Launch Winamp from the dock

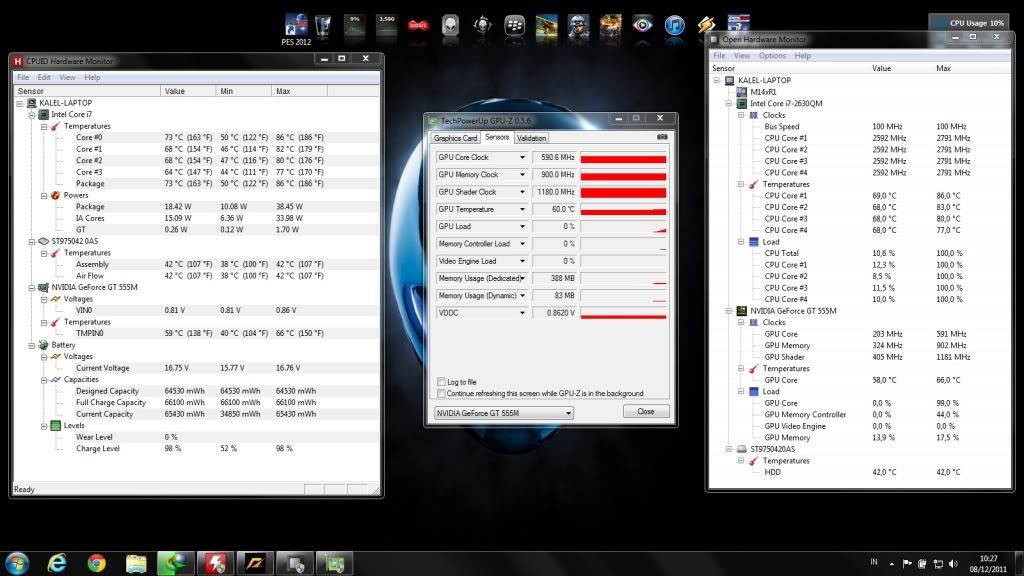click(x=706, y=25)
